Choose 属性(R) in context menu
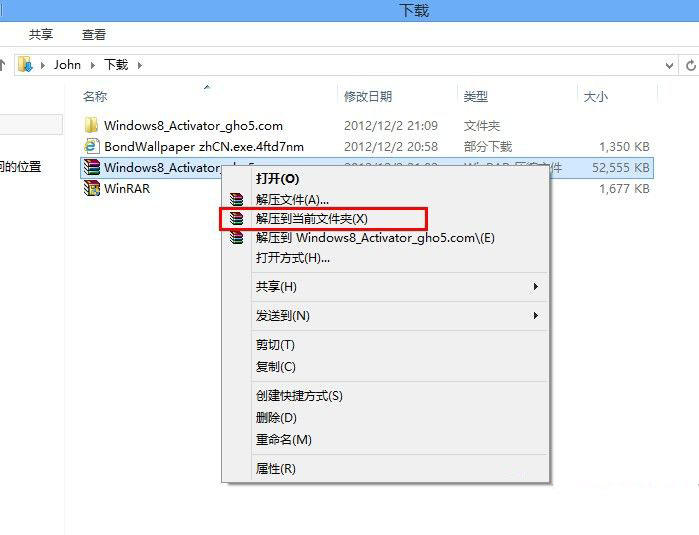The image size is (699, 535). [x=275, y=469]
